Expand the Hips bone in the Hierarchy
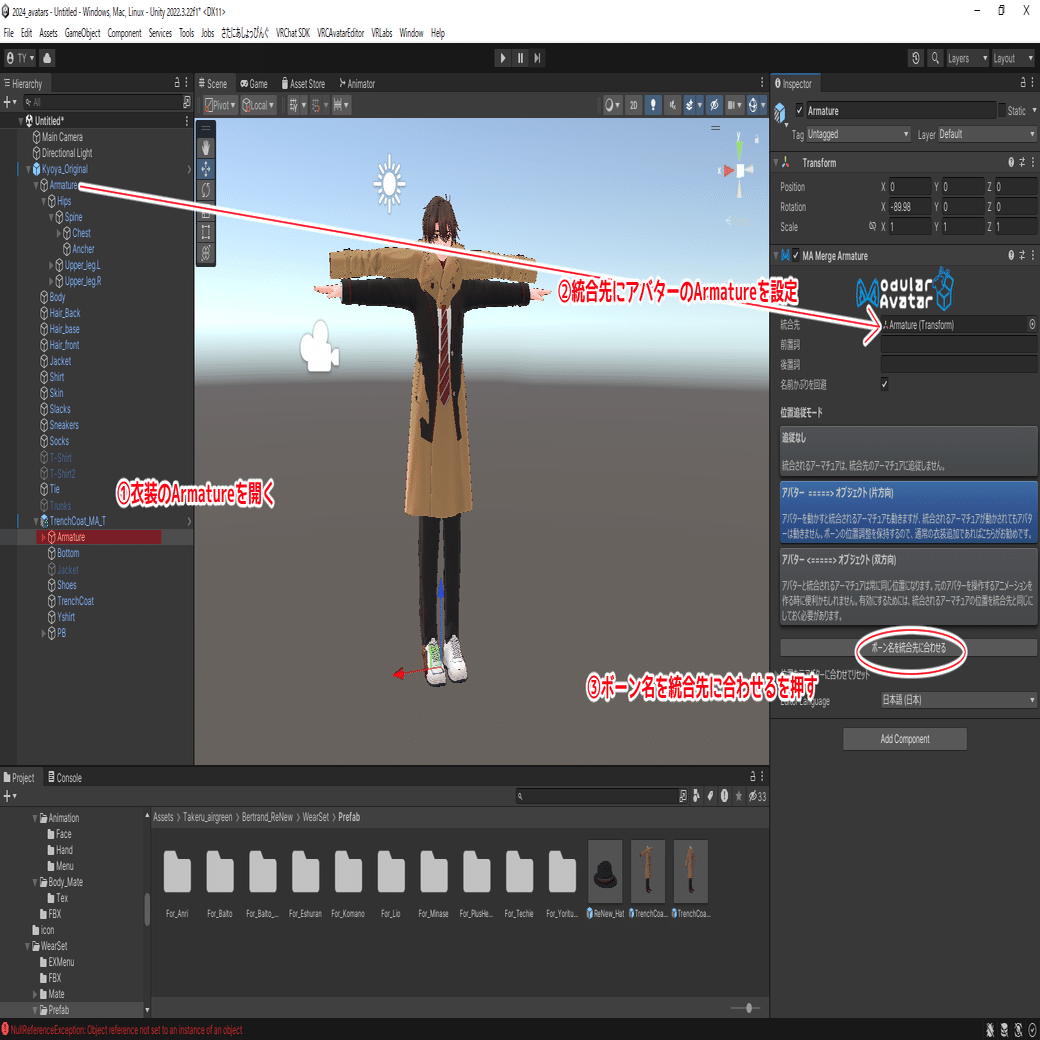1040x1040 pixels. (x=43, y=200)
